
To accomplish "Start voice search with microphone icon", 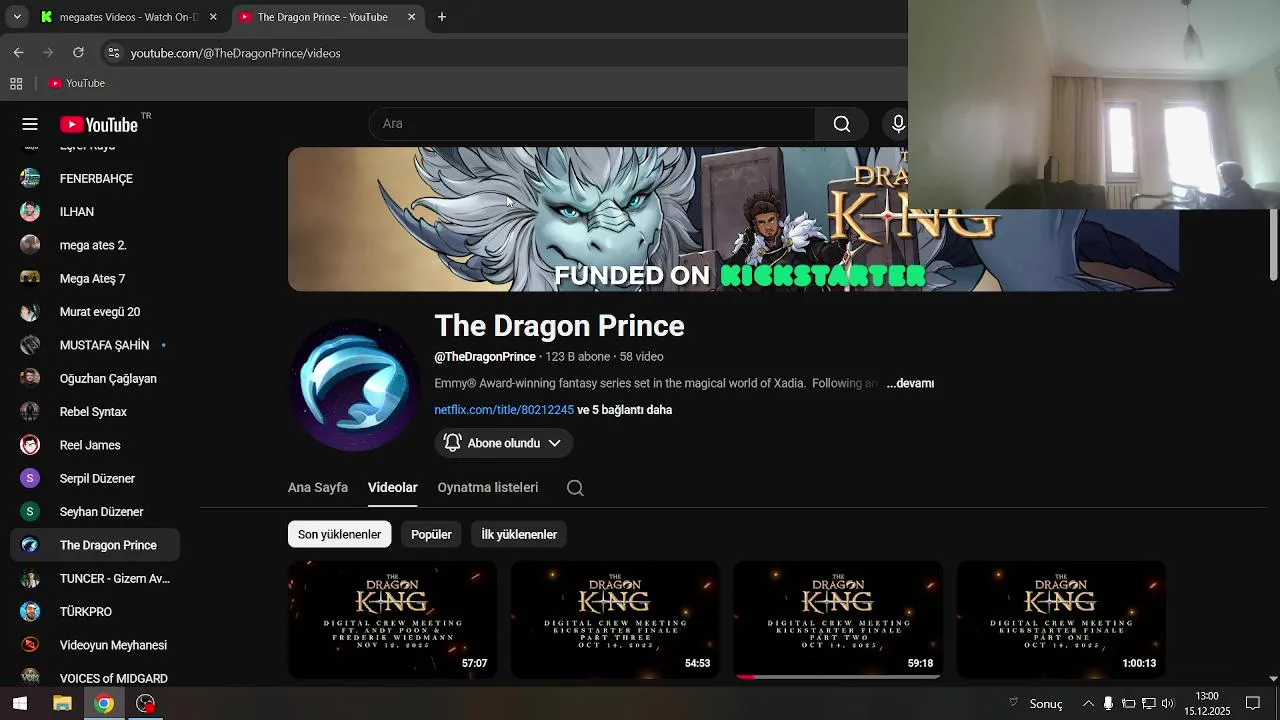I will tap(898, 124).
